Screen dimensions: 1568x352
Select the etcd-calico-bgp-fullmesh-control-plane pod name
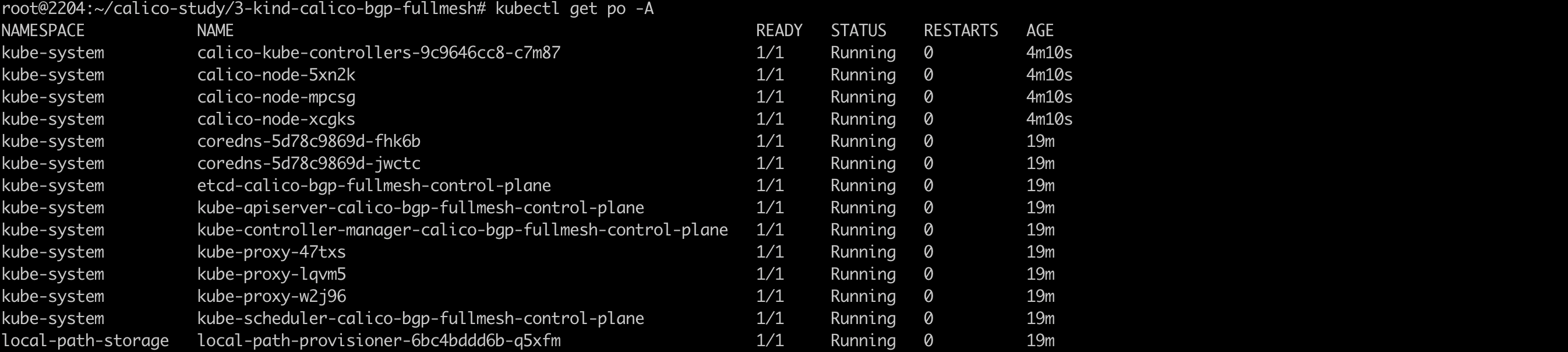coord(374,186)
